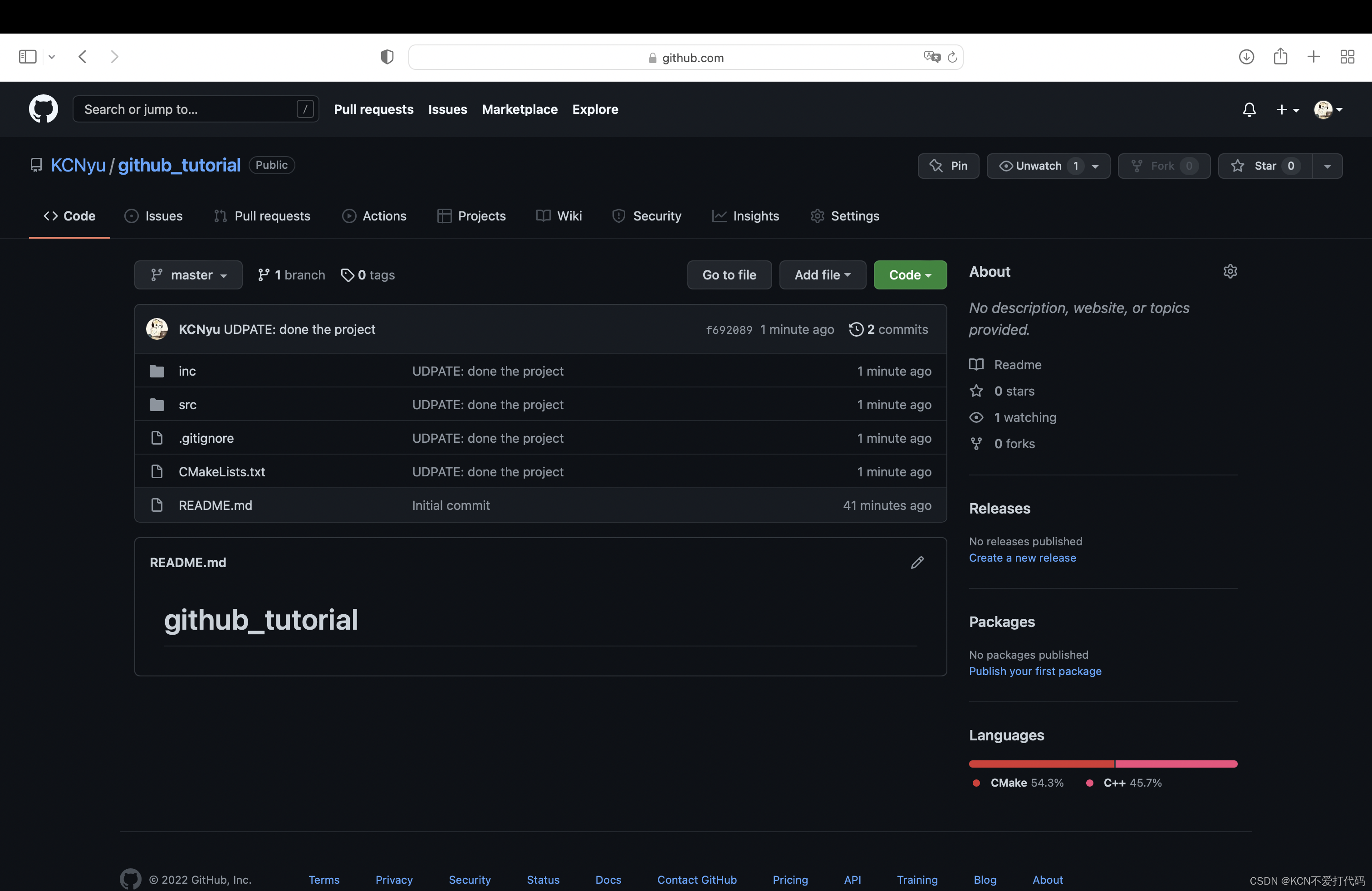Switch to the Insights tab

(x=745, y=215)
